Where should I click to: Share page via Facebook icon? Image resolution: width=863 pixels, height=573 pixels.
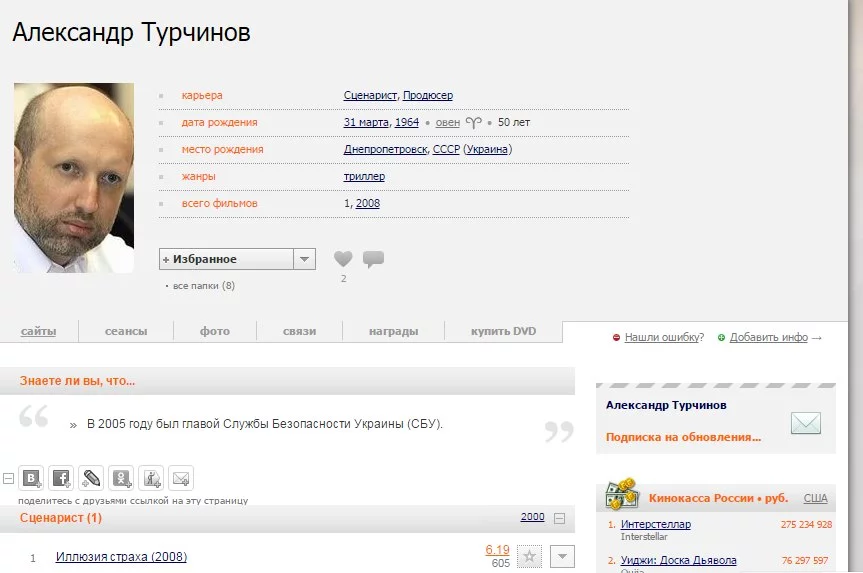[x=61, y=478]
